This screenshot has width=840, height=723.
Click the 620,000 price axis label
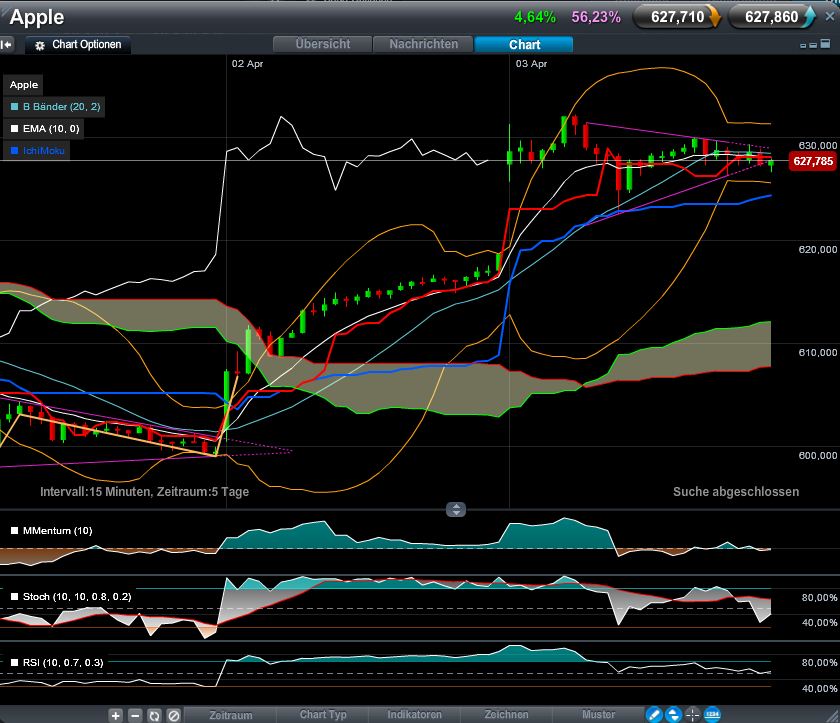(818, 250)
